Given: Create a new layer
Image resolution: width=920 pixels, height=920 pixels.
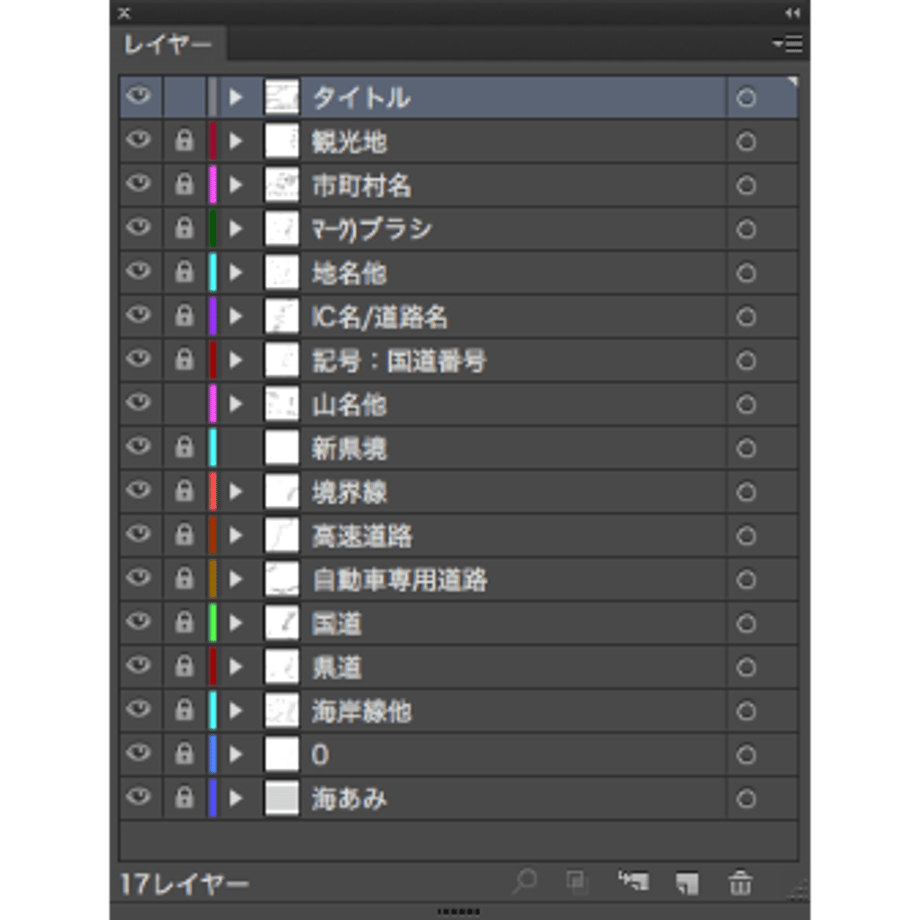Looking at the screenshot, I should [x=687, y=882].
